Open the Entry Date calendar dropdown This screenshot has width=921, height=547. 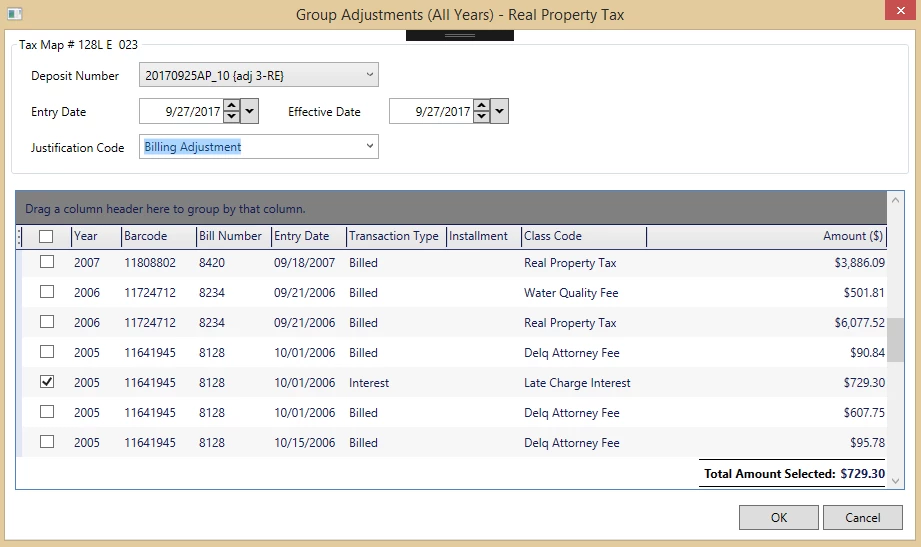(x=250, y=112)
